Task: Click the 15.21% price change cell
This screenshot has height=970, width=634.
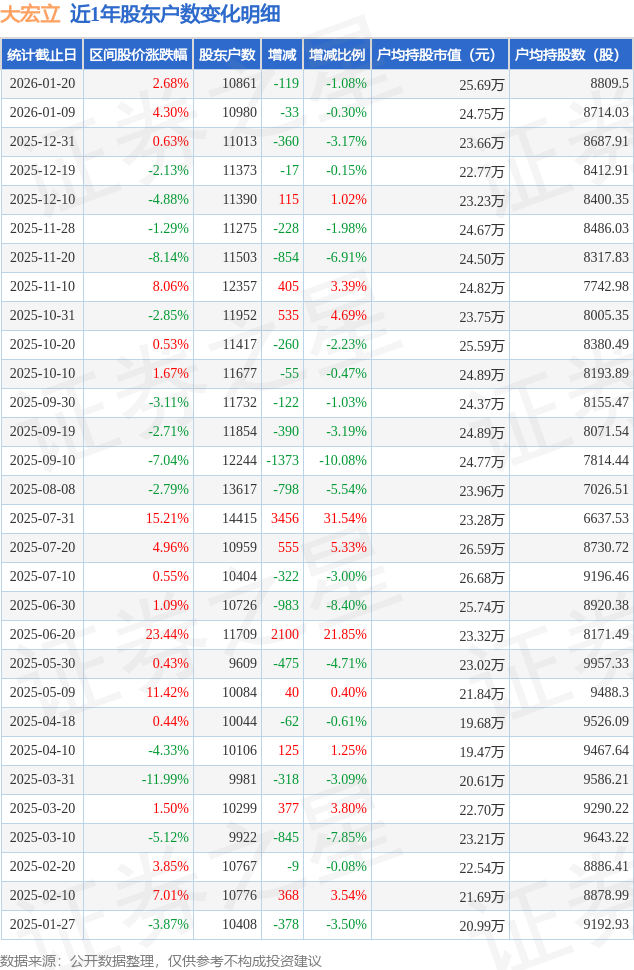Action: pyautogui.click(x=167, y=519)
